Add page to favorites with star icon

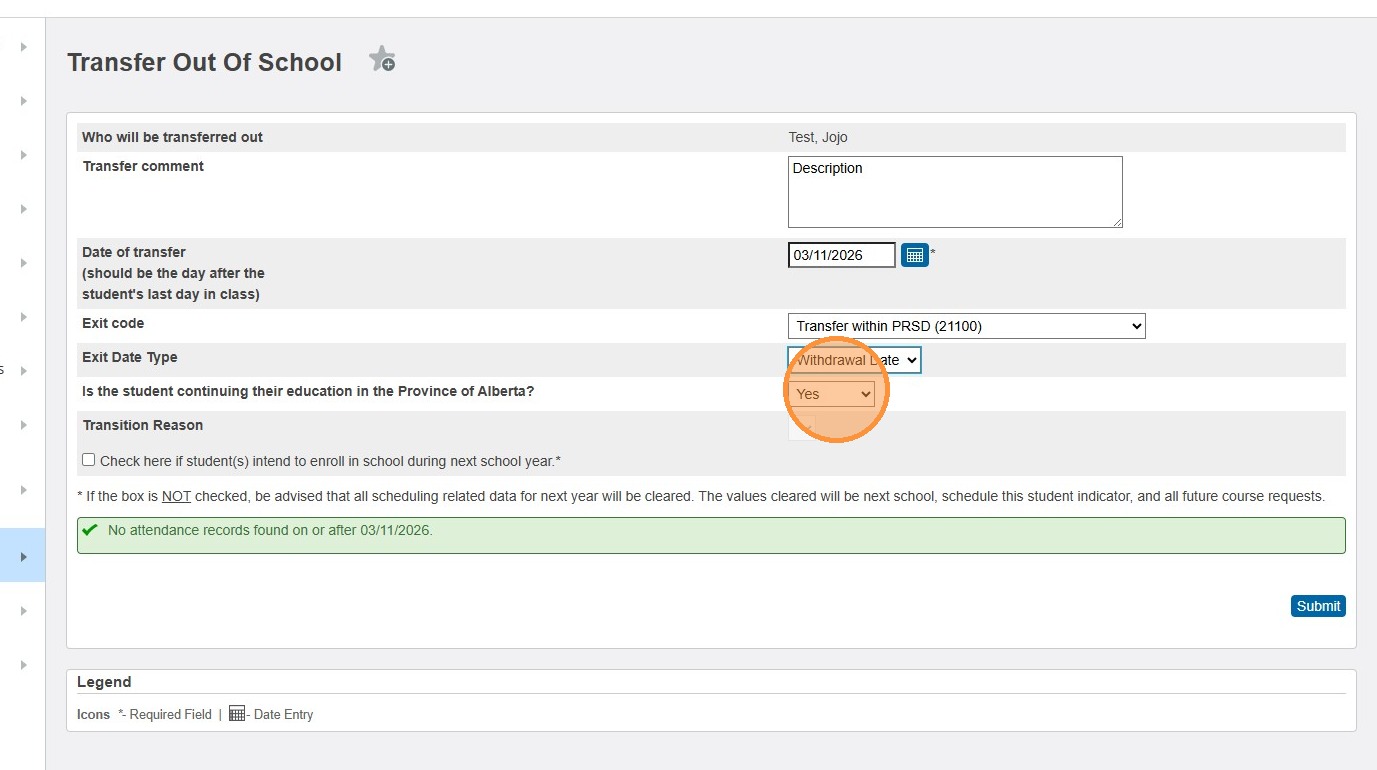pos(382,60)
